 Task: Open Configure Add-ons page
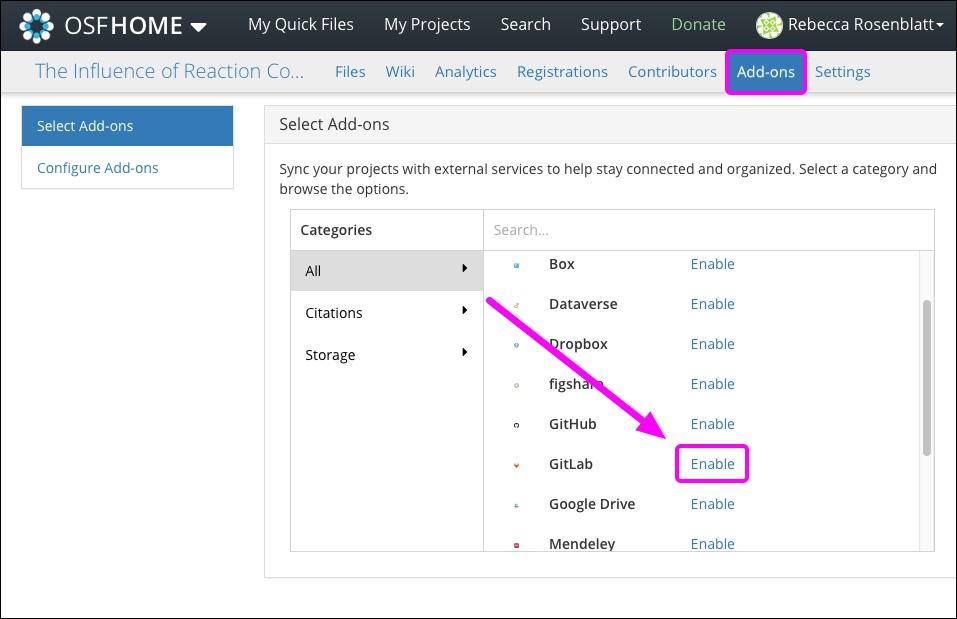point(97,167)
